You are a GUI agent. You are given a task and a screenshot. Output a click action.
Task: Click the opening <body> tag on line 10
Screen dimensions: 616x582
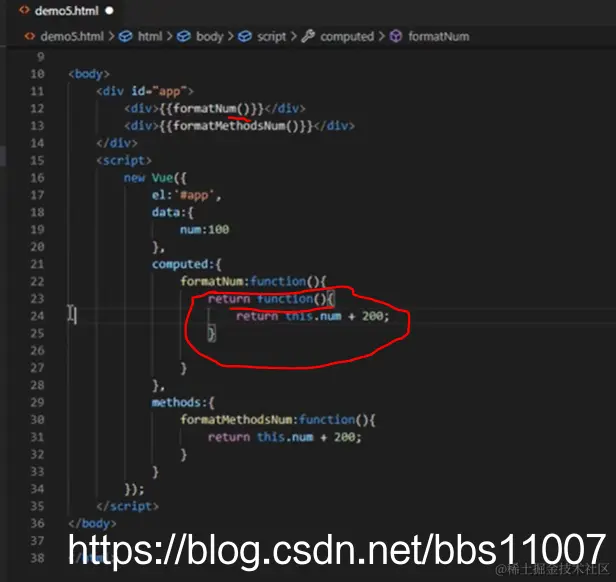(x=89, y=74)
